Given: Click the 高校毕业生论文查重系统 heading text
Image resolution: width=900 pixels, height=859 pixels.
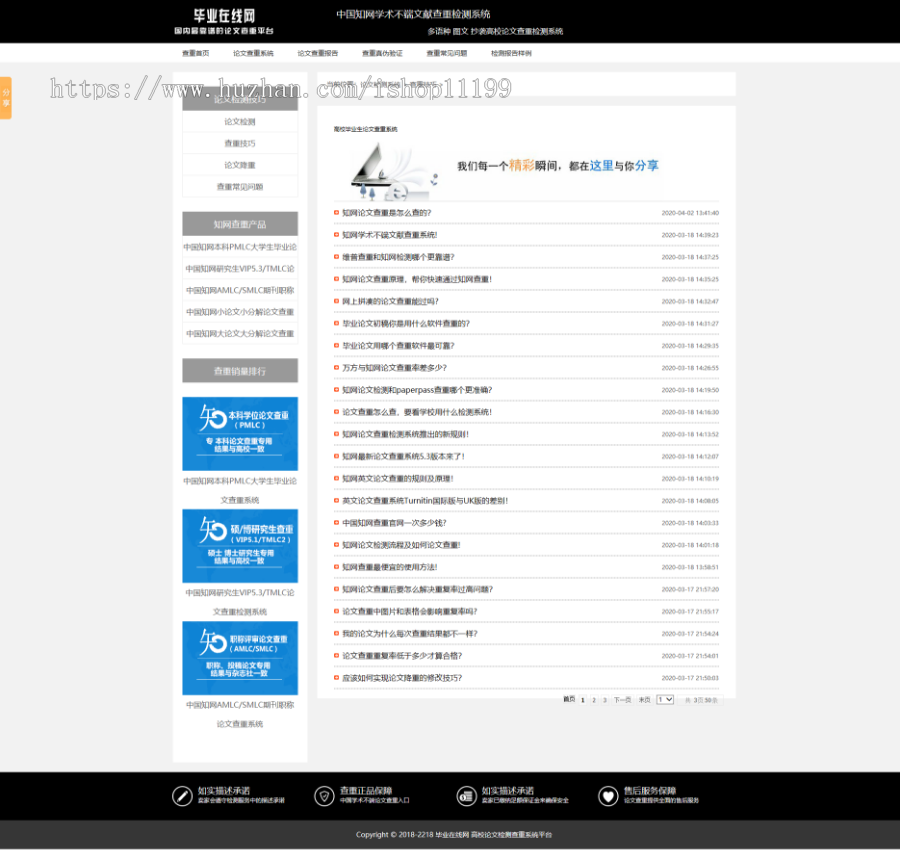Looking at the screenshot, I should point(366,129).
